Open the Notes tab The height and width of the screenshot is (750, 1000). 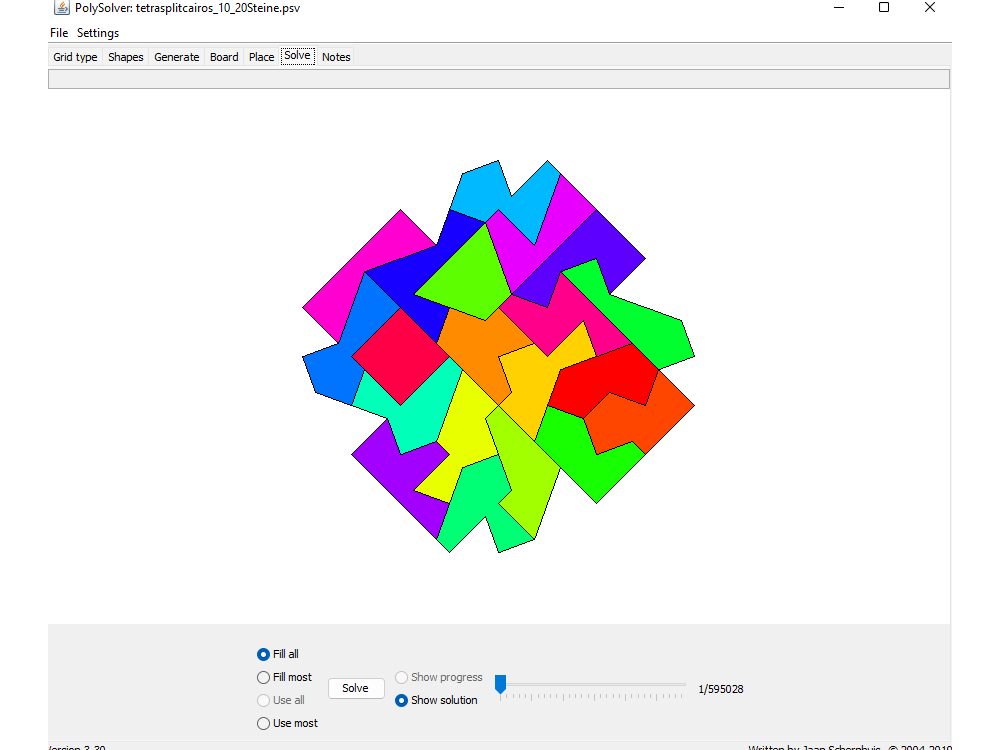tap(336, 57)
